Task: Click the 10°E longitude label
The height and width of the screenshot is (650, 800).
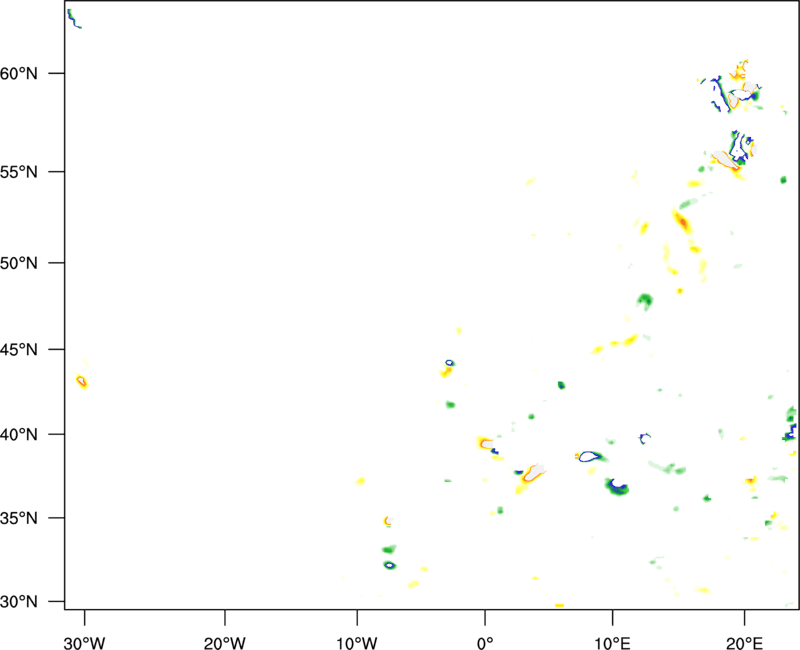Action: click(612, 643)
